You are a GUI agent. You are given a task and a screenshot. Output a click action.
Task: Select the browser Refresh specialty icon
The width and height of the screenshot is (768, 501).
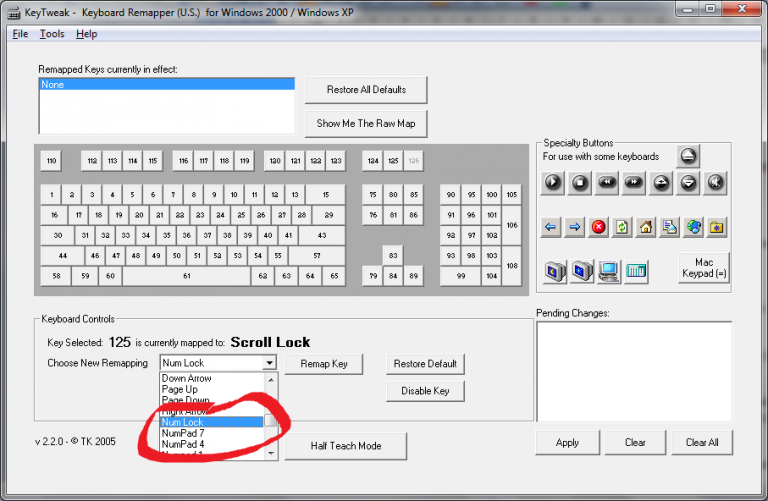pos(622,227)
